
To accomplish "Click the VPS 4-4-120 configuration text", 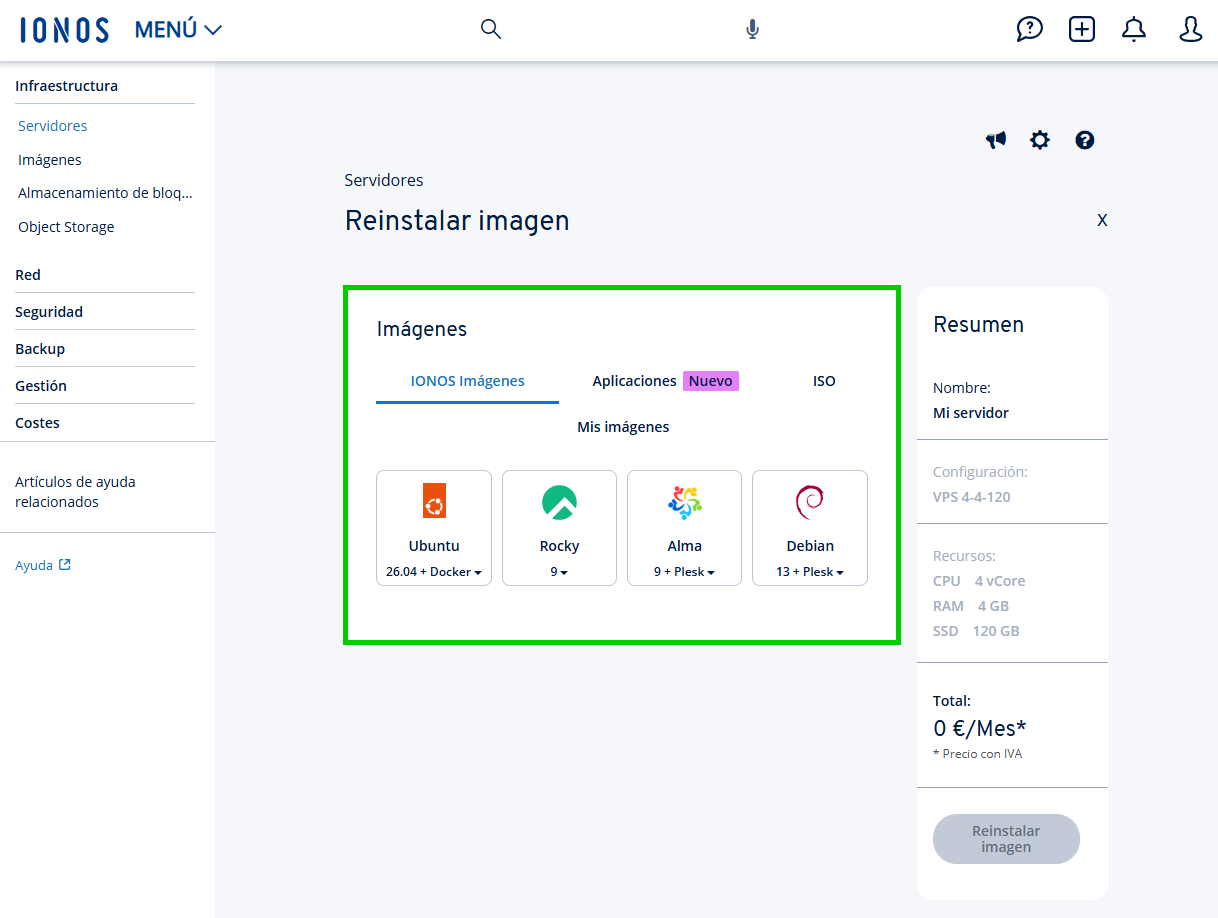I will [x=972, y=497].
